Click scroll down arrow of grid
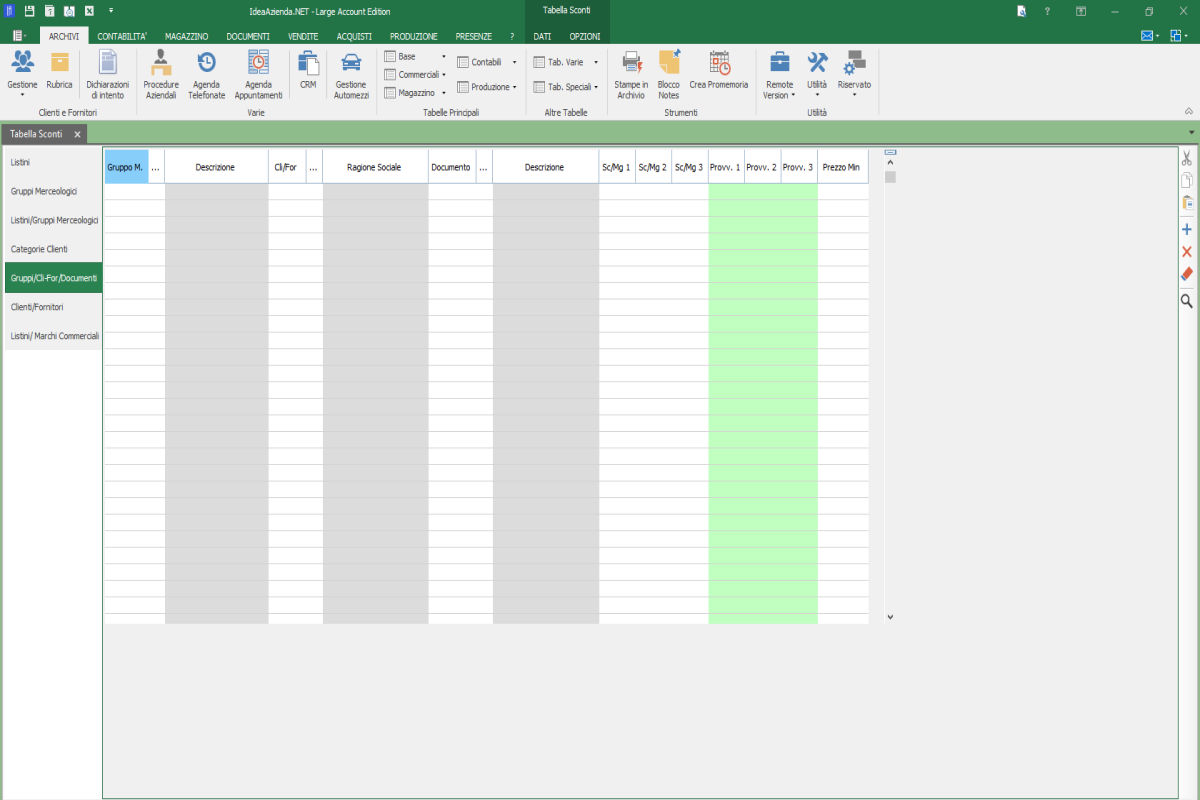Screen dimensions: 1200x800 pos(890,617)
